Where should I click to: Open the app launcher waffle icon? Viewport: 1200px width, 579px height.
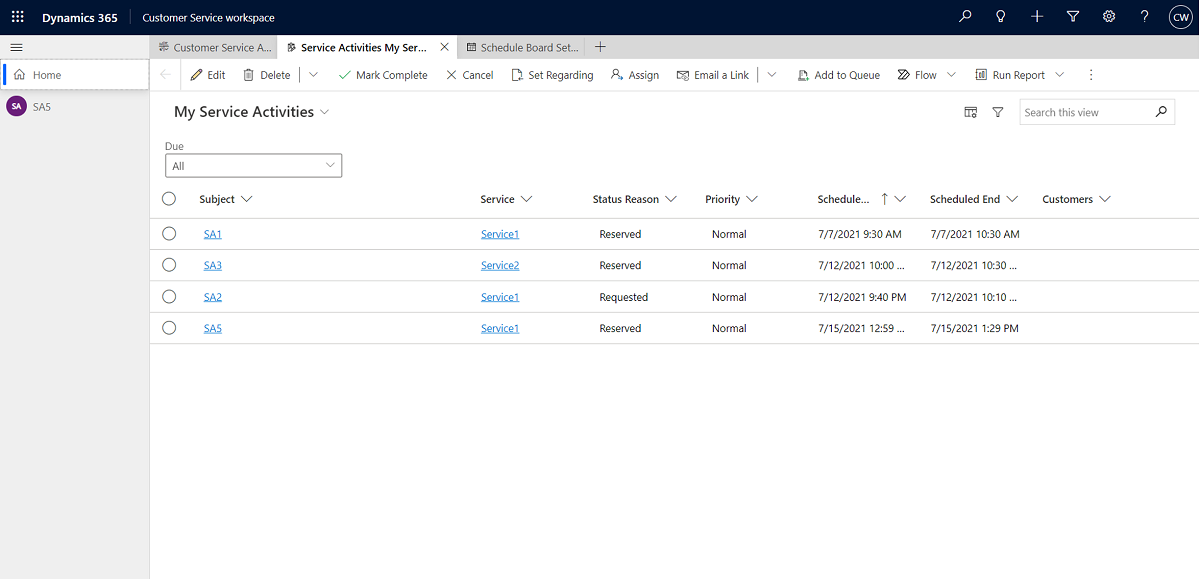click(17, 17)
